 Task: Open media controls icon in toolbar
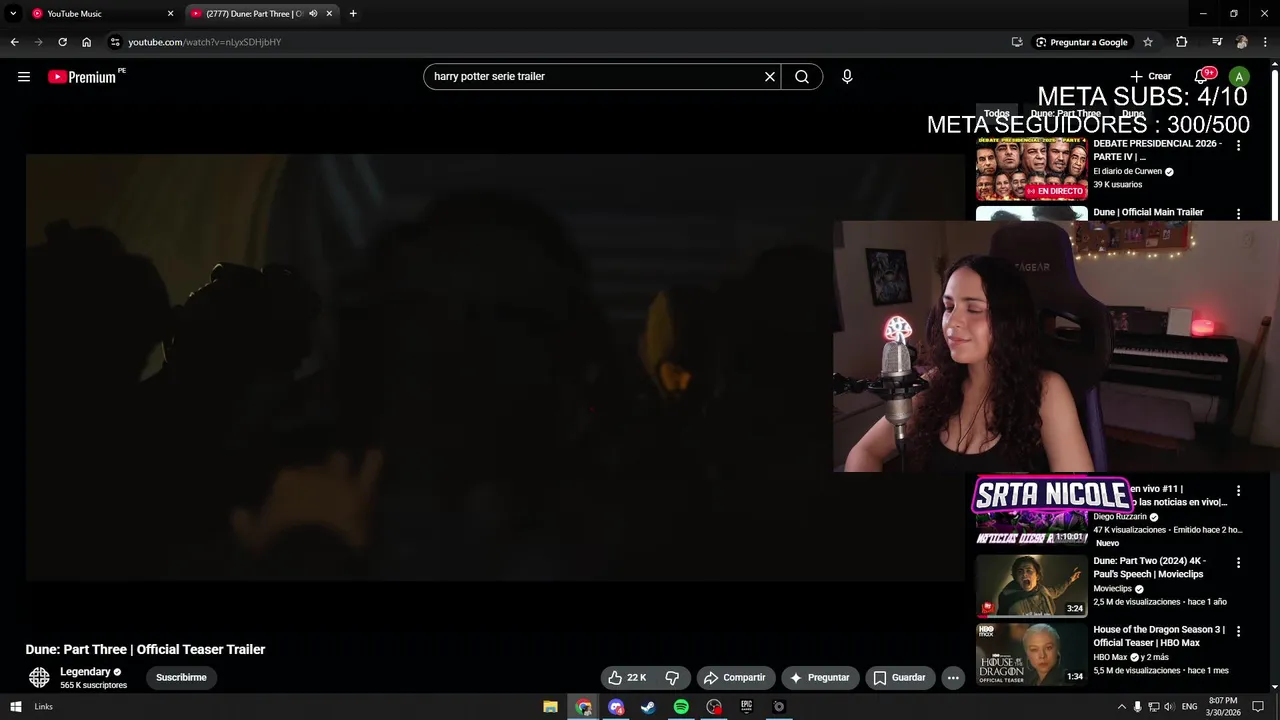1216,42
